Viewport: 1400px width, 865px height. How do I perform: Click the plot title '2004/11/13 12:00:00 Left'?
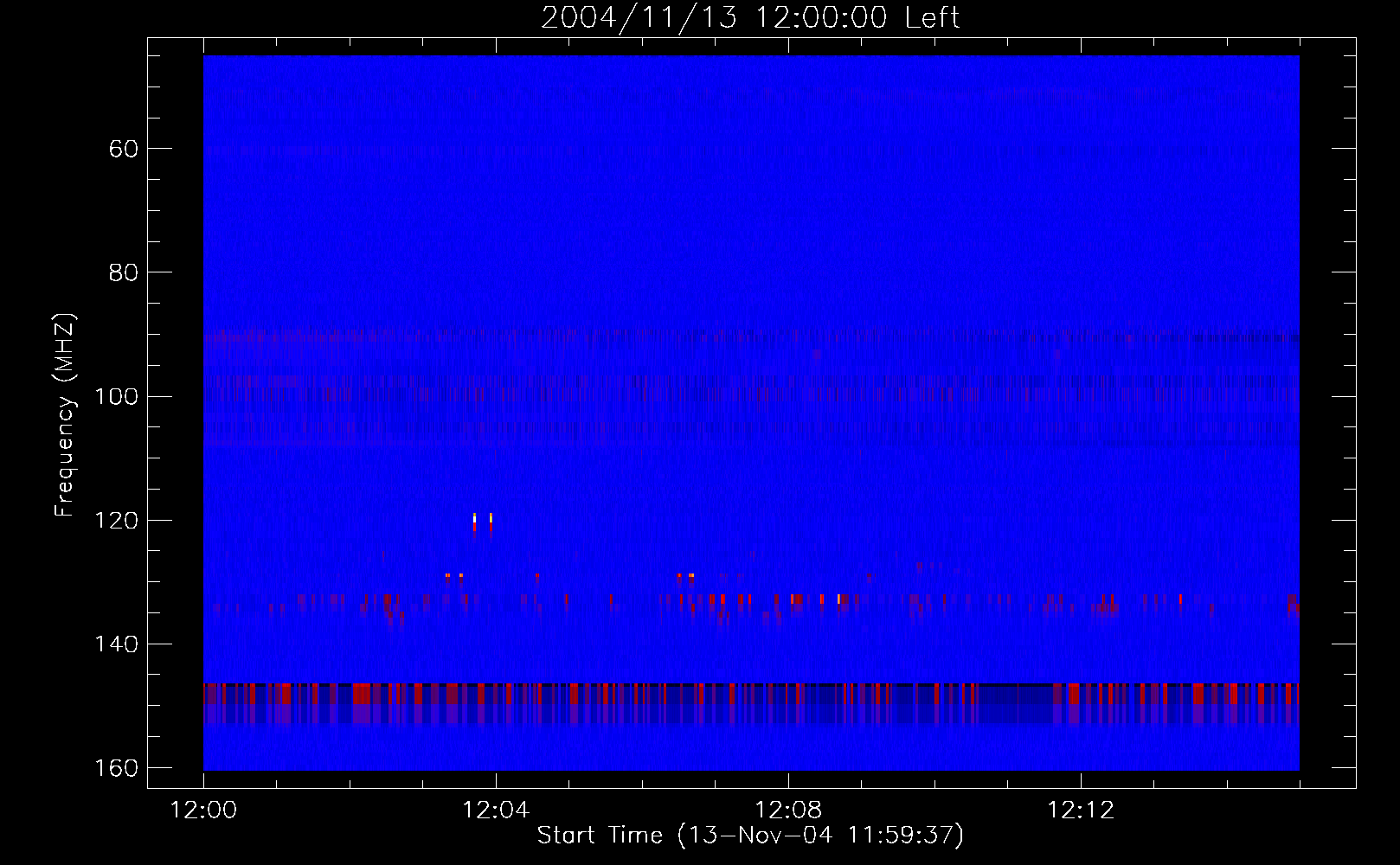tap(750, 17)
